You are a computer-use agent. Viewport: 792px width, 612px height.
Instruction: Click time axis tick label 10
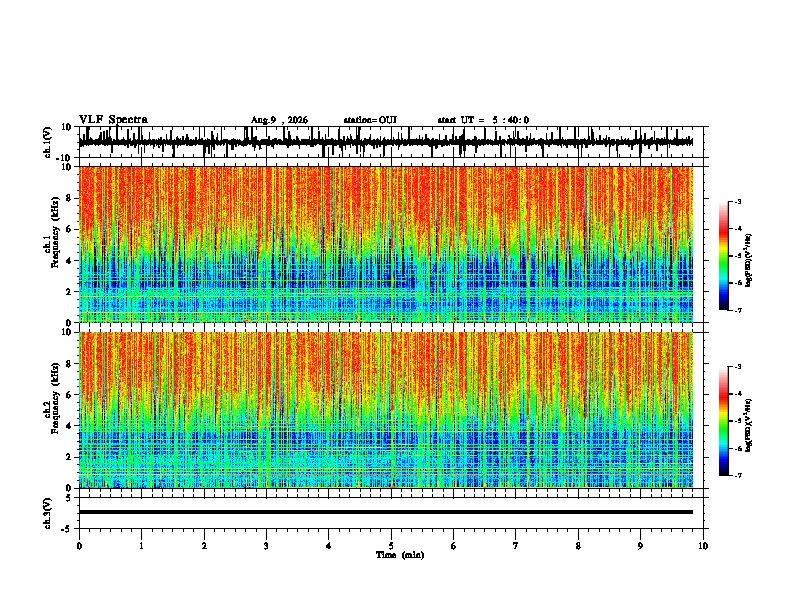click(703, 546)
